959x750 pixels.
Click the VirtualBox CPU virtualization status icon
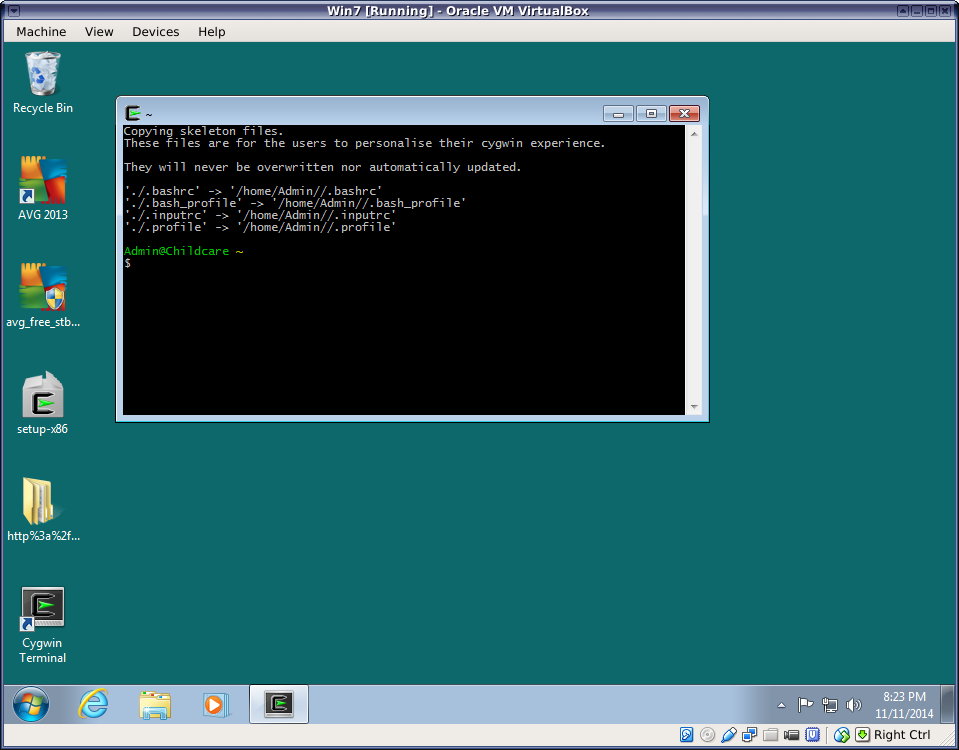coord(812,735)
